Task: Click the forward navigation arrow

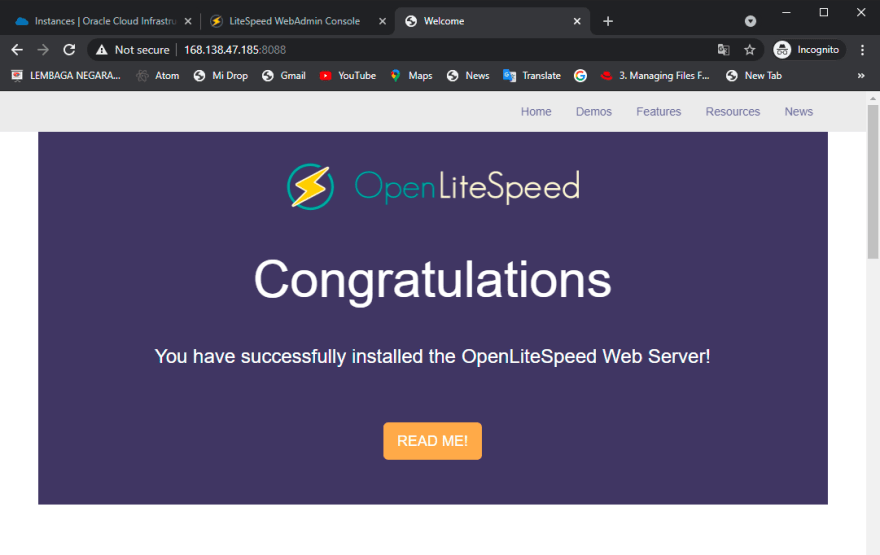Action: (x=43, y=50)
